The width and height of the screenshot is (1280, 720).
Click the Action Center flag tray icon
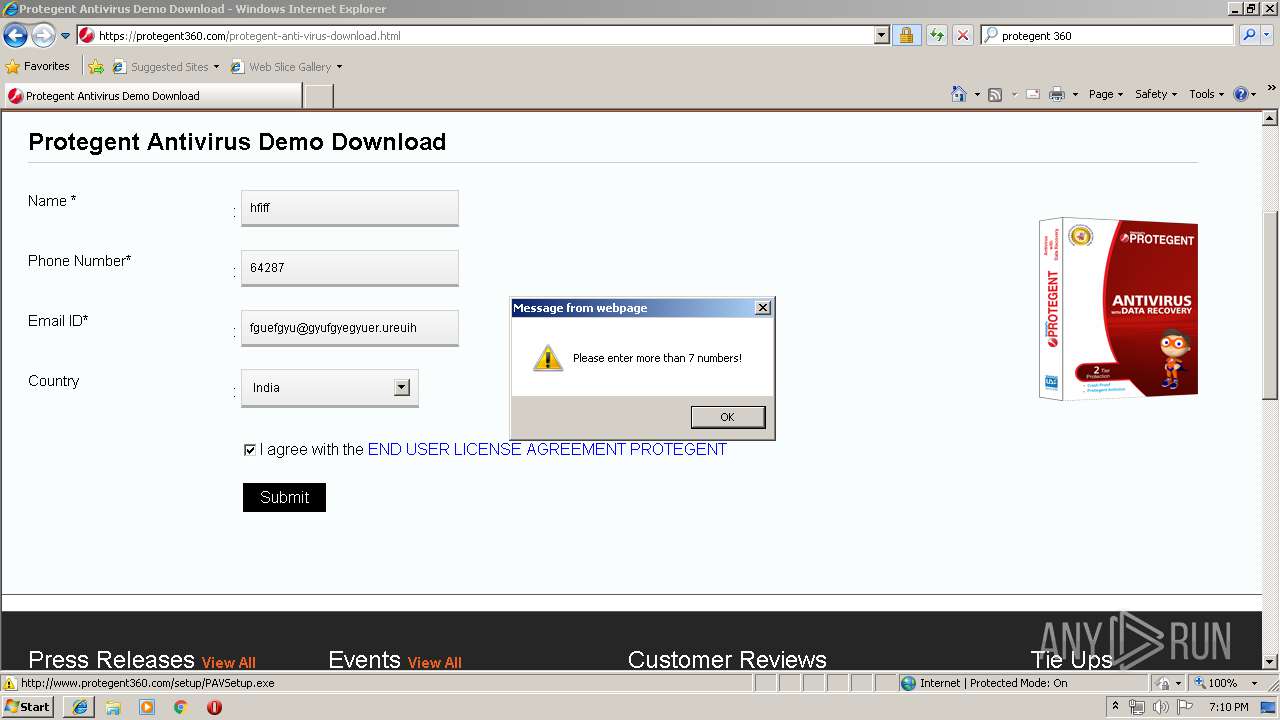click(1185, 707)
